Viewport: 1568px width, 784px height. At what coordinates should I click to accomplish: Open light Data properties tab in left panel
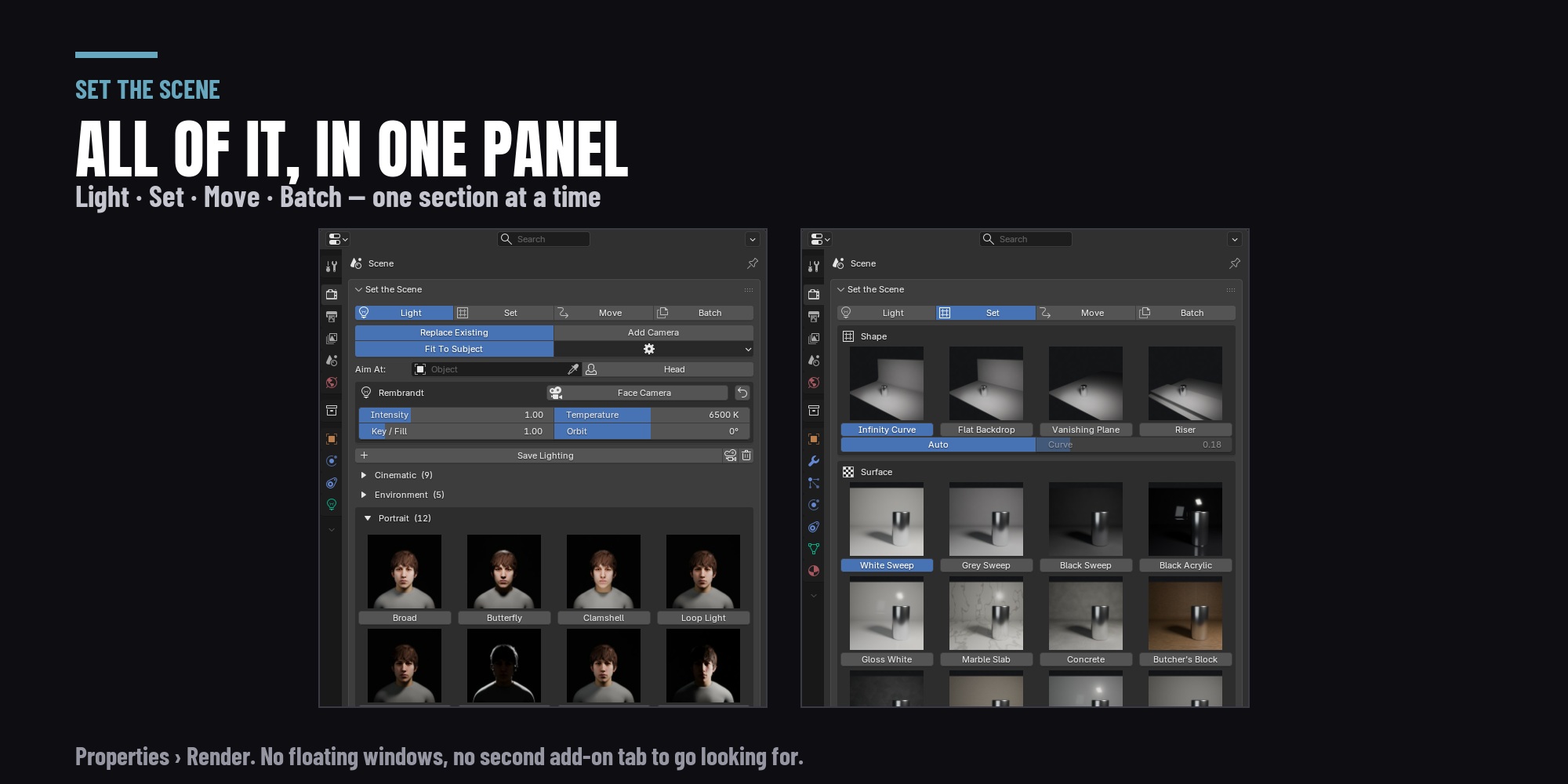click(332, 505)
